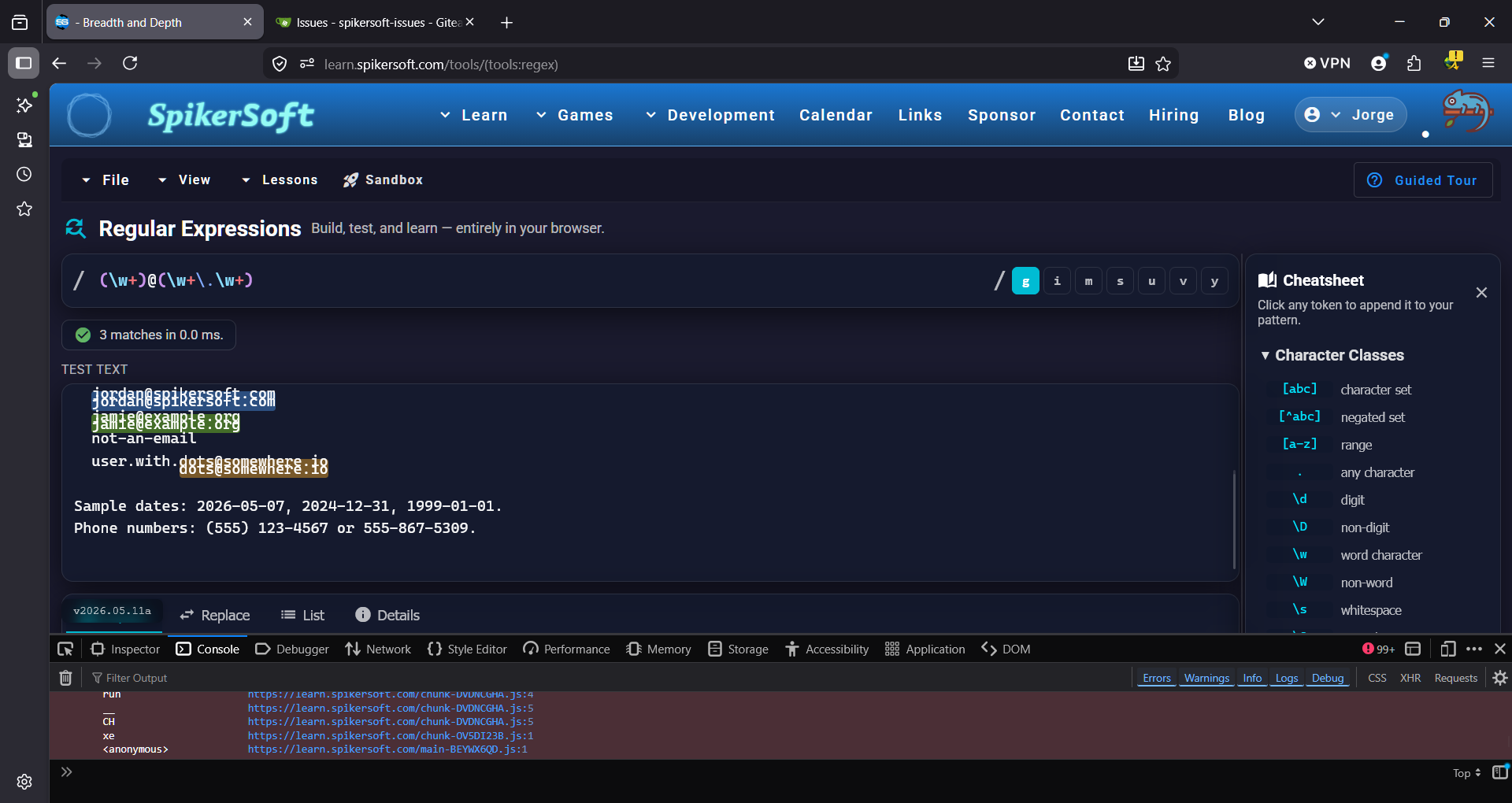Start the Guided Tour
This screenshot has width=1512, height=803.
(x=1423, y=180)
